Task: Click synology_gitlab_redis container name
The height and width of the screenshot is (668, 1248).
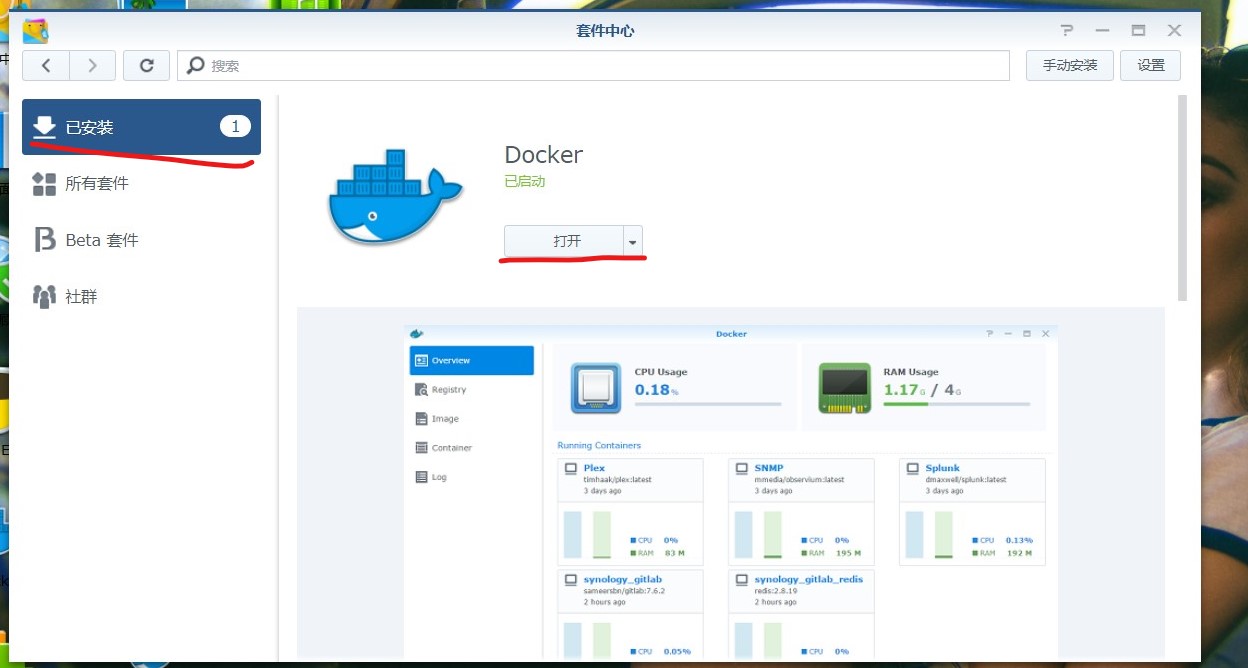Action: [808, 579]
